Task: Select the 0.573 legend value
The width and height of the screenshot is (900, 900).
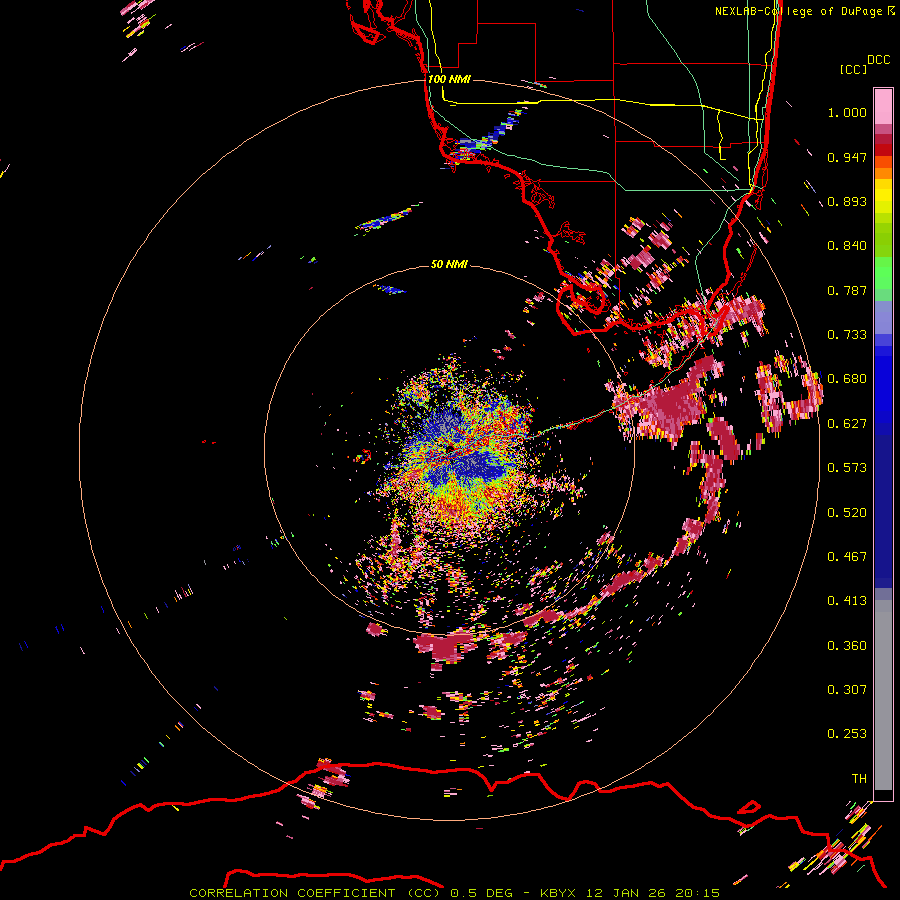Action: tap(847, 468)
